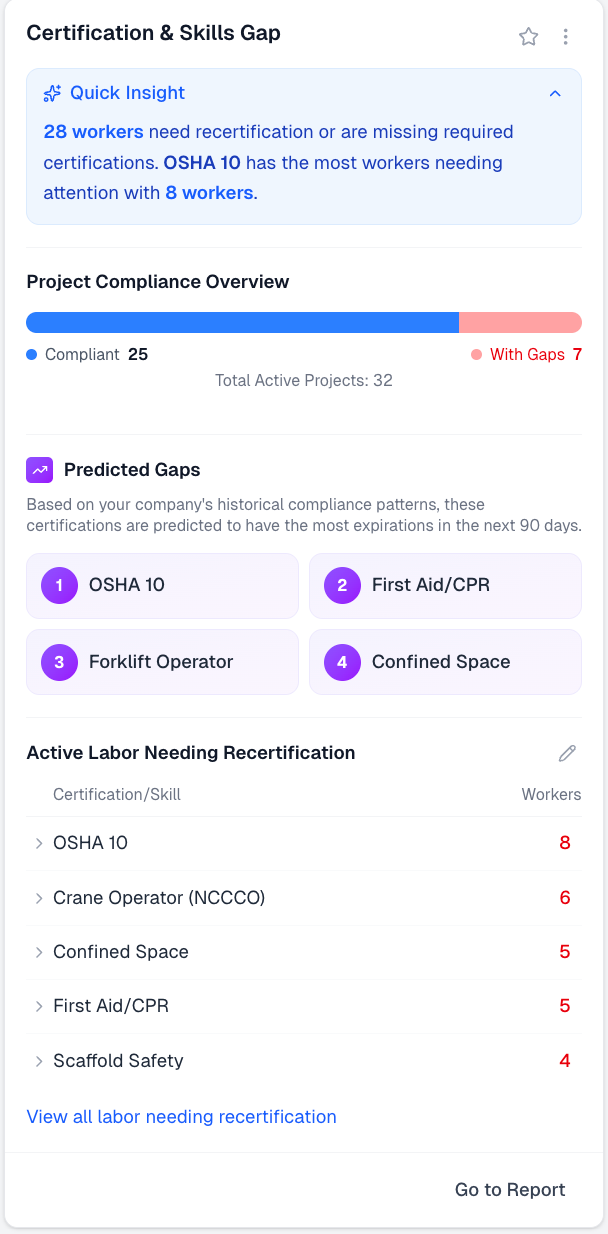
Task: Expand the Confined Space table row
Action: coord(39,952)
